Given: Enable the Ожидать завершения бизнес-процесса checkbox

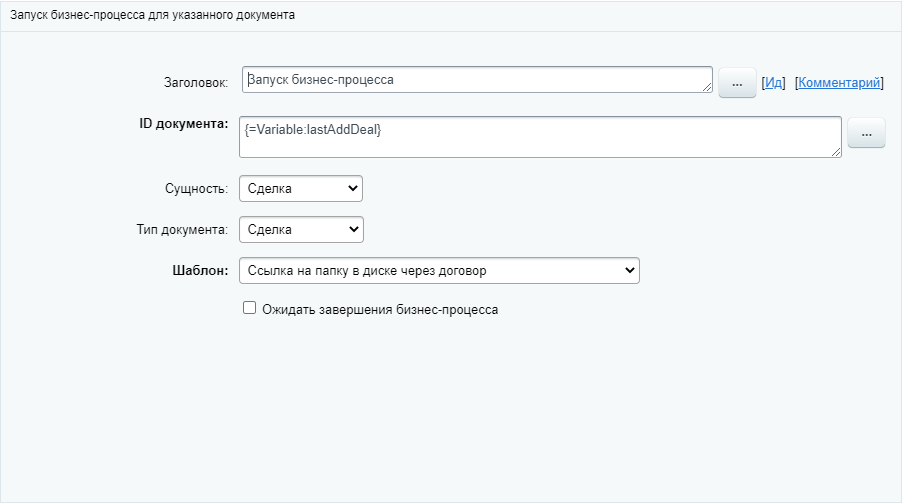Looking at the screenshot, I should [x=250, y=309].
